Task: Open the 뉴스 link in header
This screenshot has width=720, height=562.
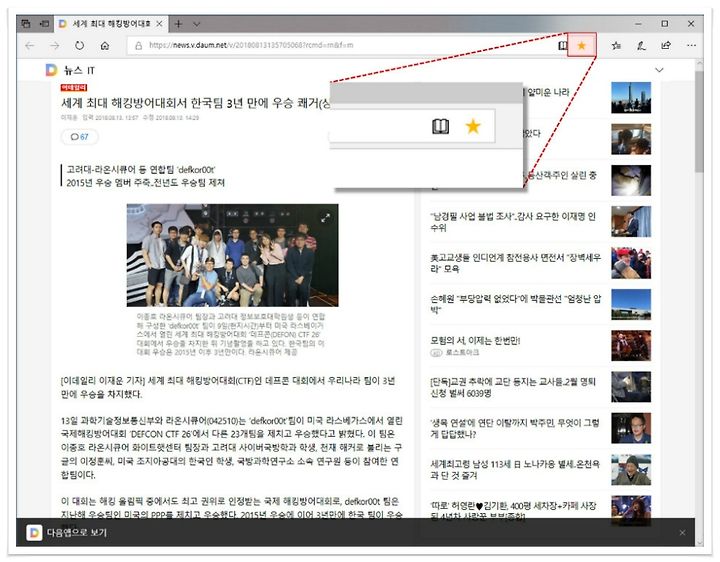Action: pyautogui.click(x=73, y=70)
